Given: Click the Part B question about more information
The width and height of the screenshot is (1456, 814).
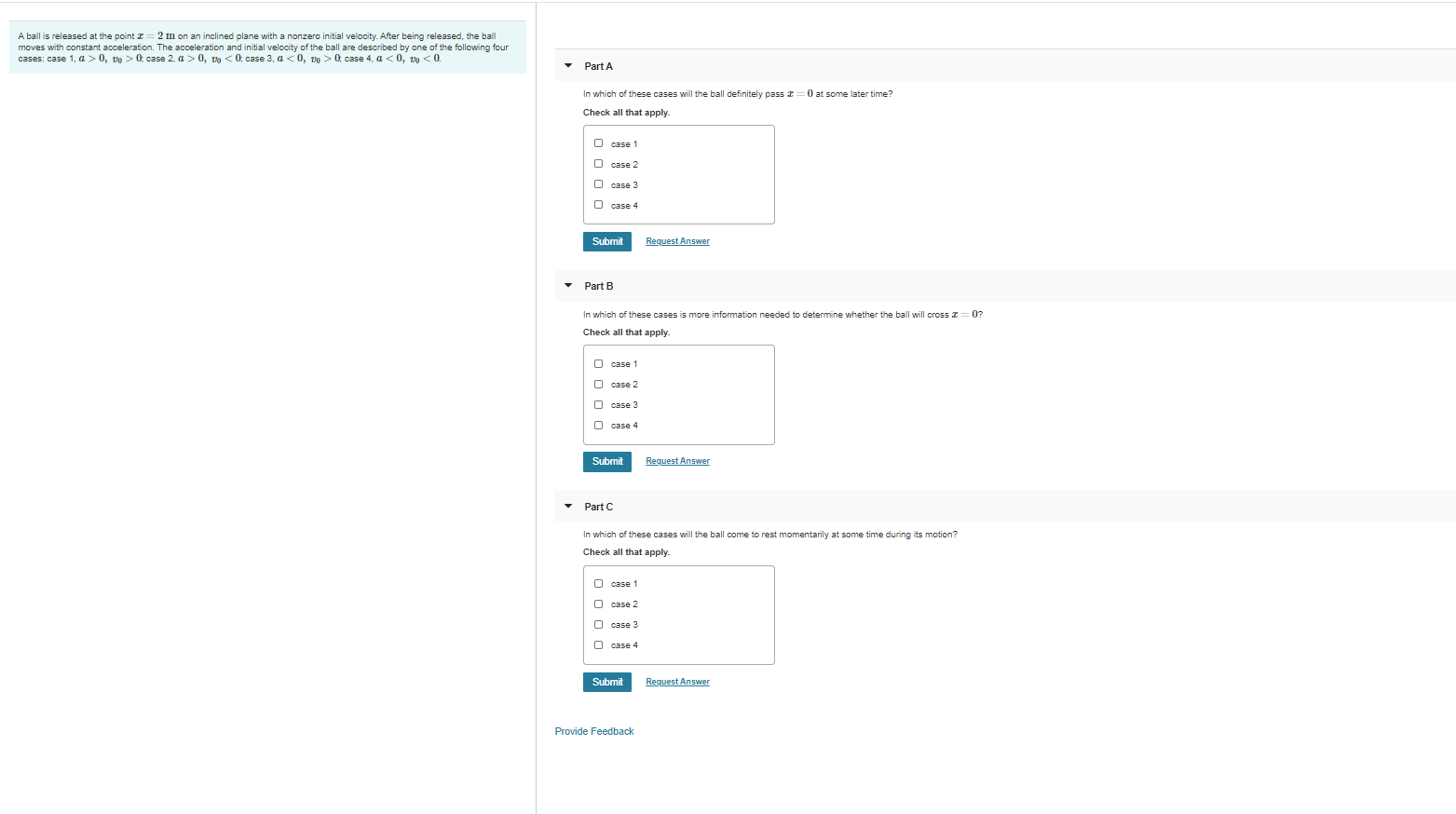Looking at the screenshot, I should (x=782, y=315).
